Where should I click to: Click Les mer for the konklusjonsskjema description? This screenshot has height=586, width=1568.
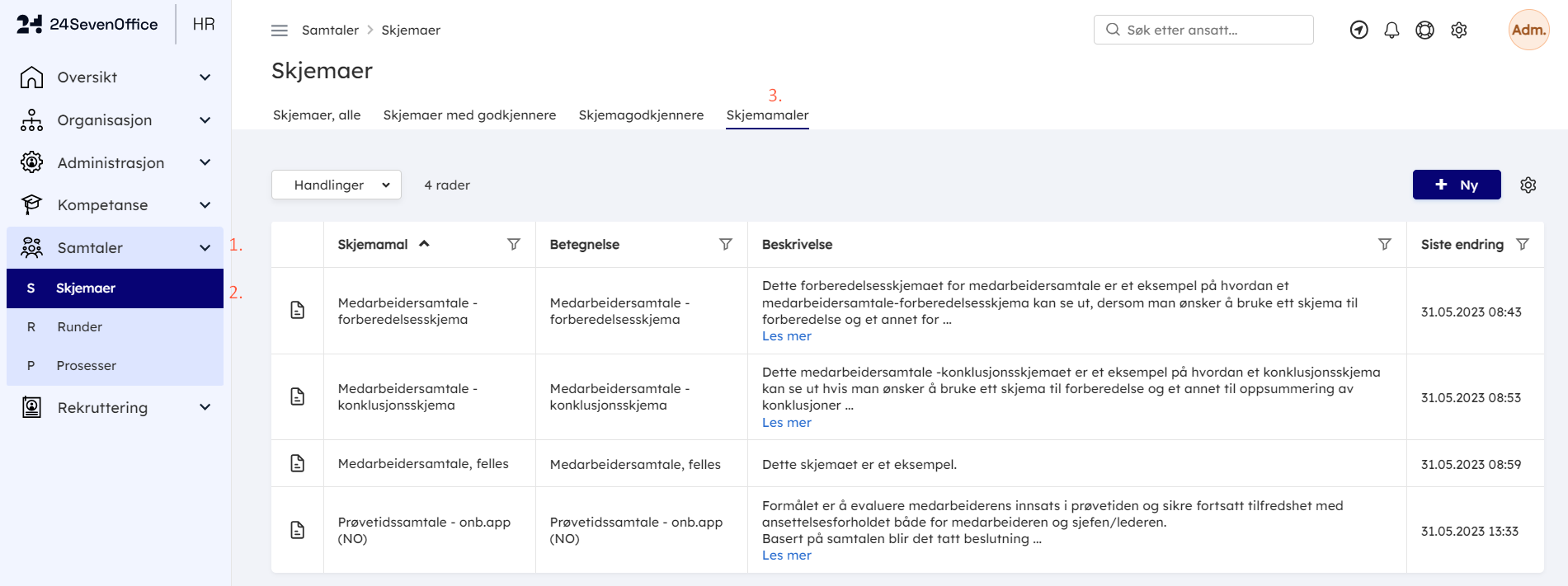(787, 423)
